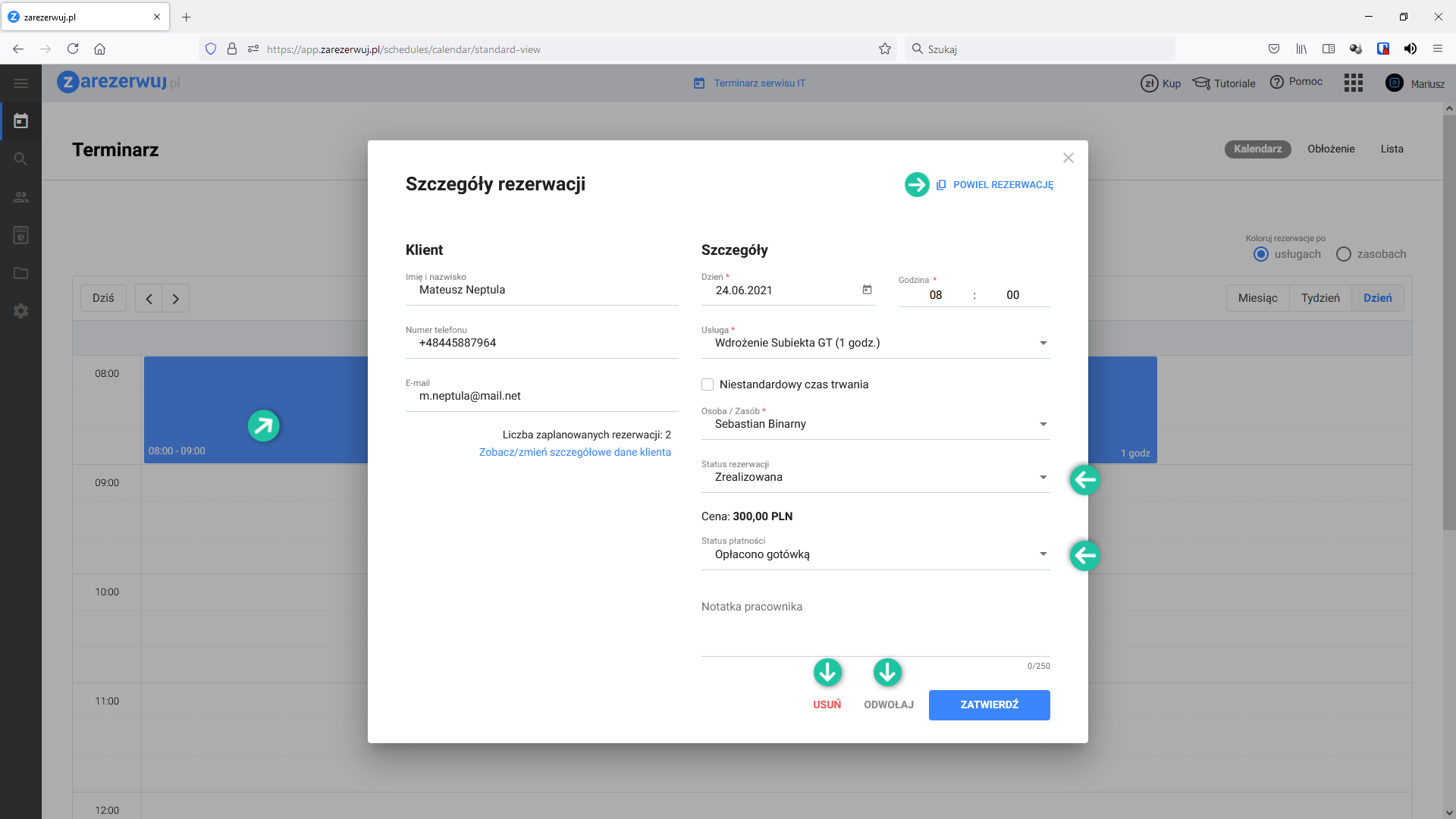
Task: Click the Pomoc question mark icon
Action: (1277, 82)
